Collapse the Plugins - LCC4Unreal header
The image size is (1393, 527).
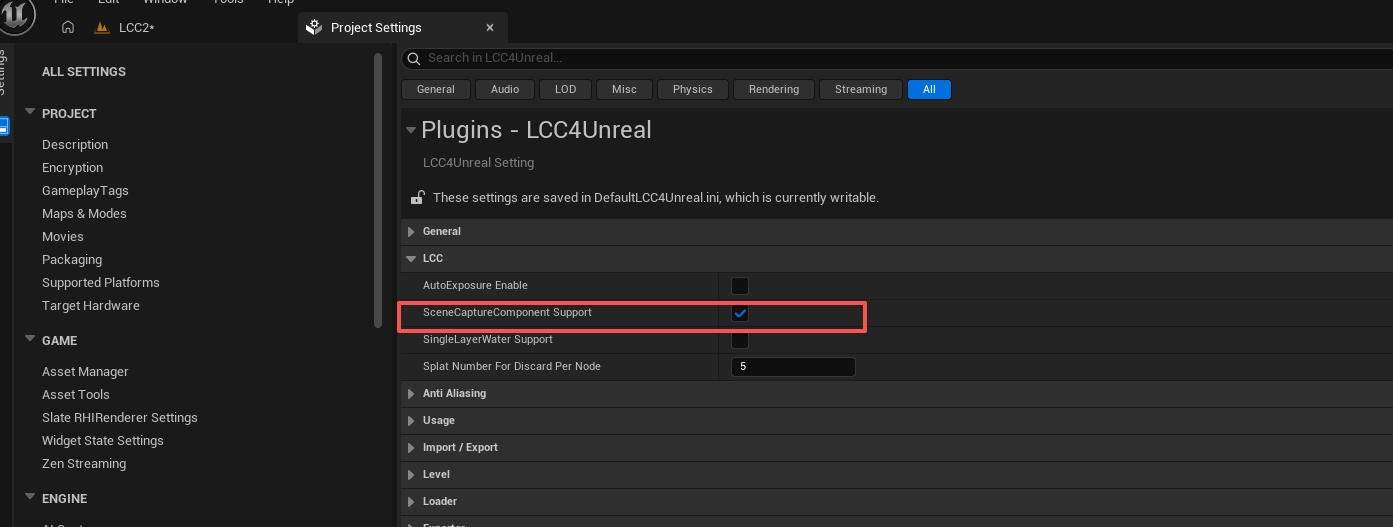pos(410,130)
